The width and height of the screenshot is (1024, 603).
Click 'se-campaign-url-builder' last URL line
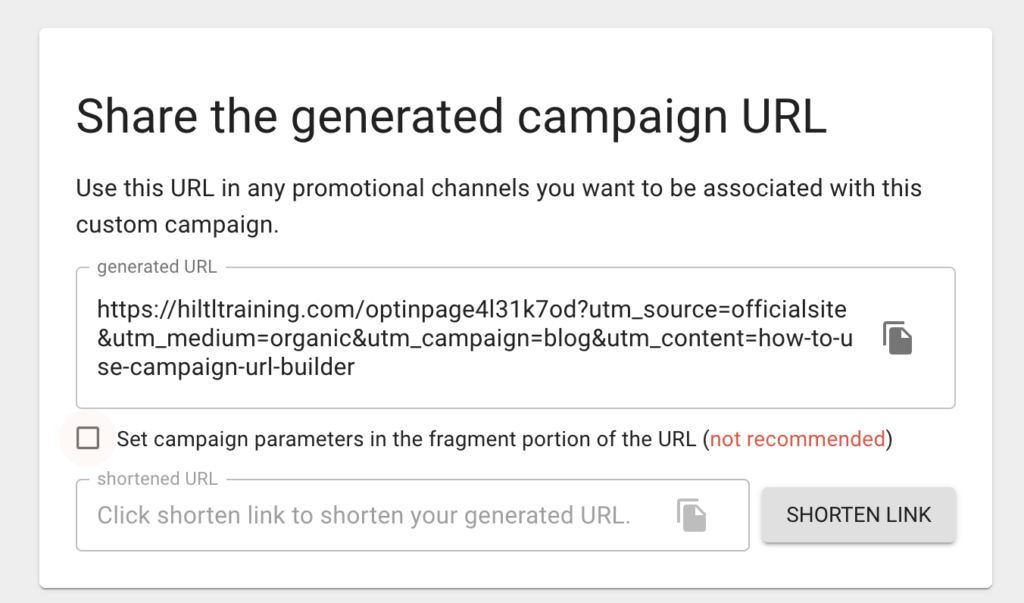226,367
